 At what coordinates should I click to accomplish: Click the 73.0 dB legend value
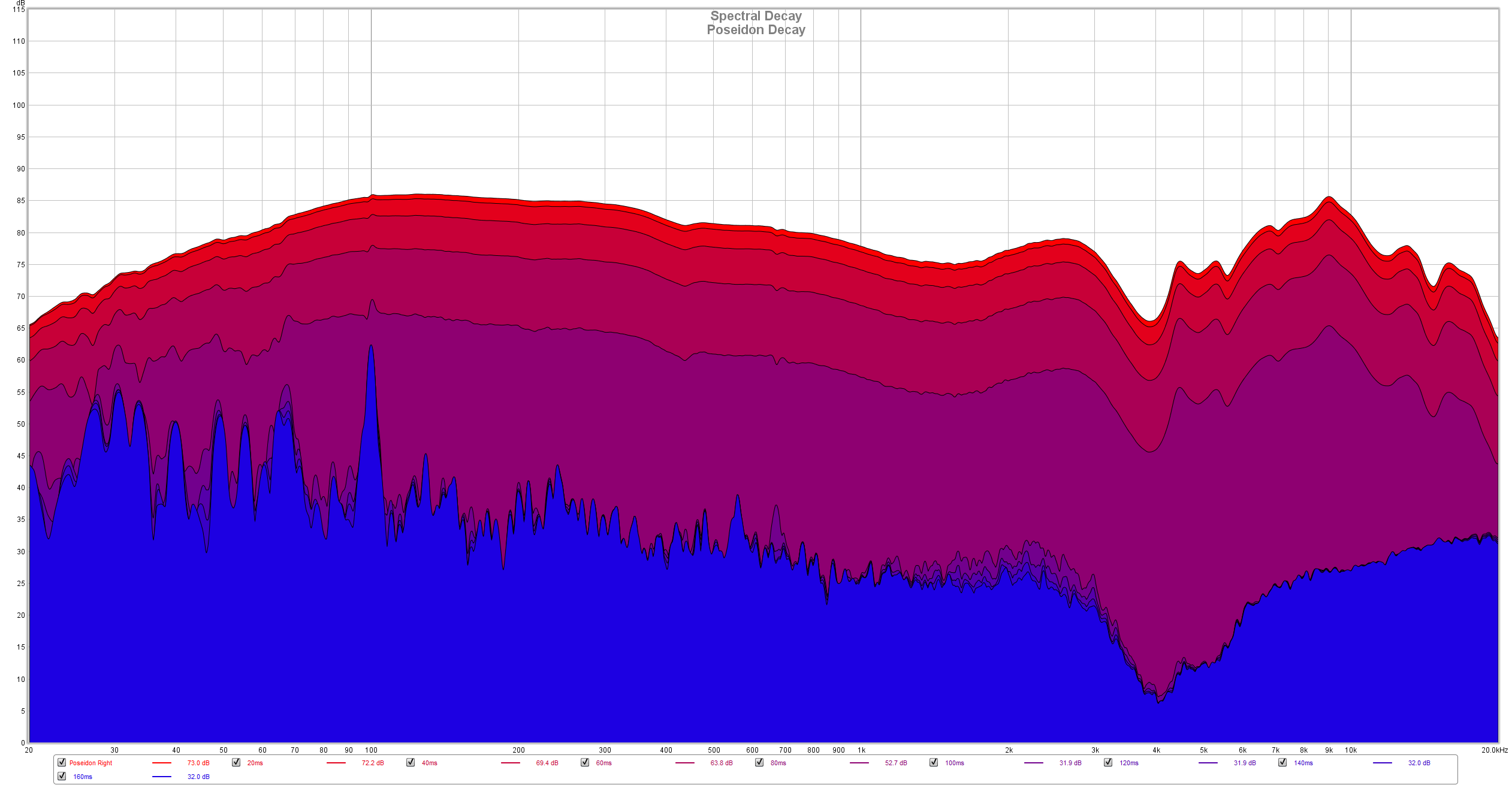point(198,763)
